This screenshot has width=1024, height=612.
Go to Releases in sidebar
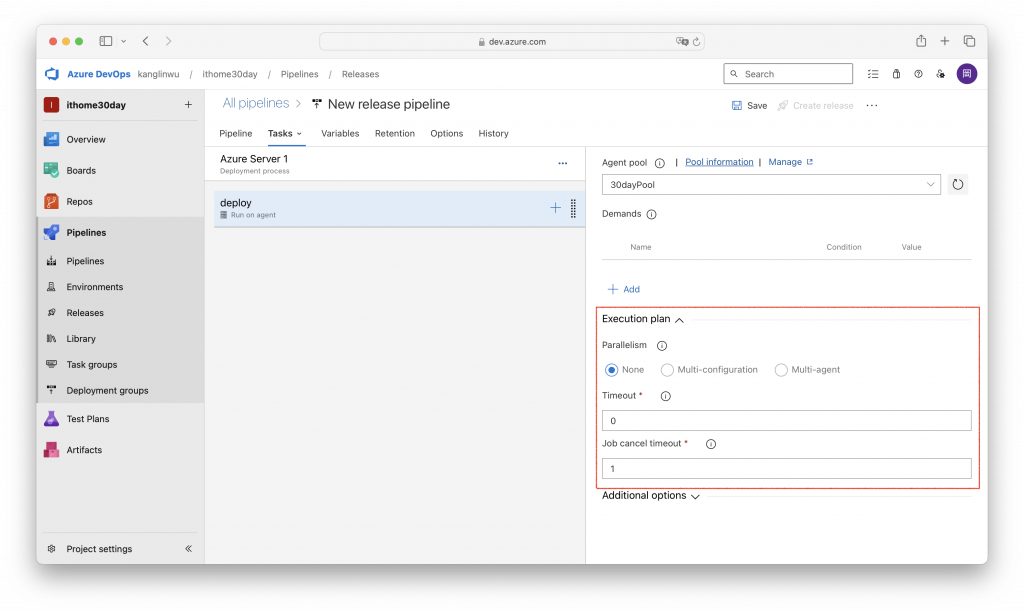pyautogui.click(x=85, y=313)
